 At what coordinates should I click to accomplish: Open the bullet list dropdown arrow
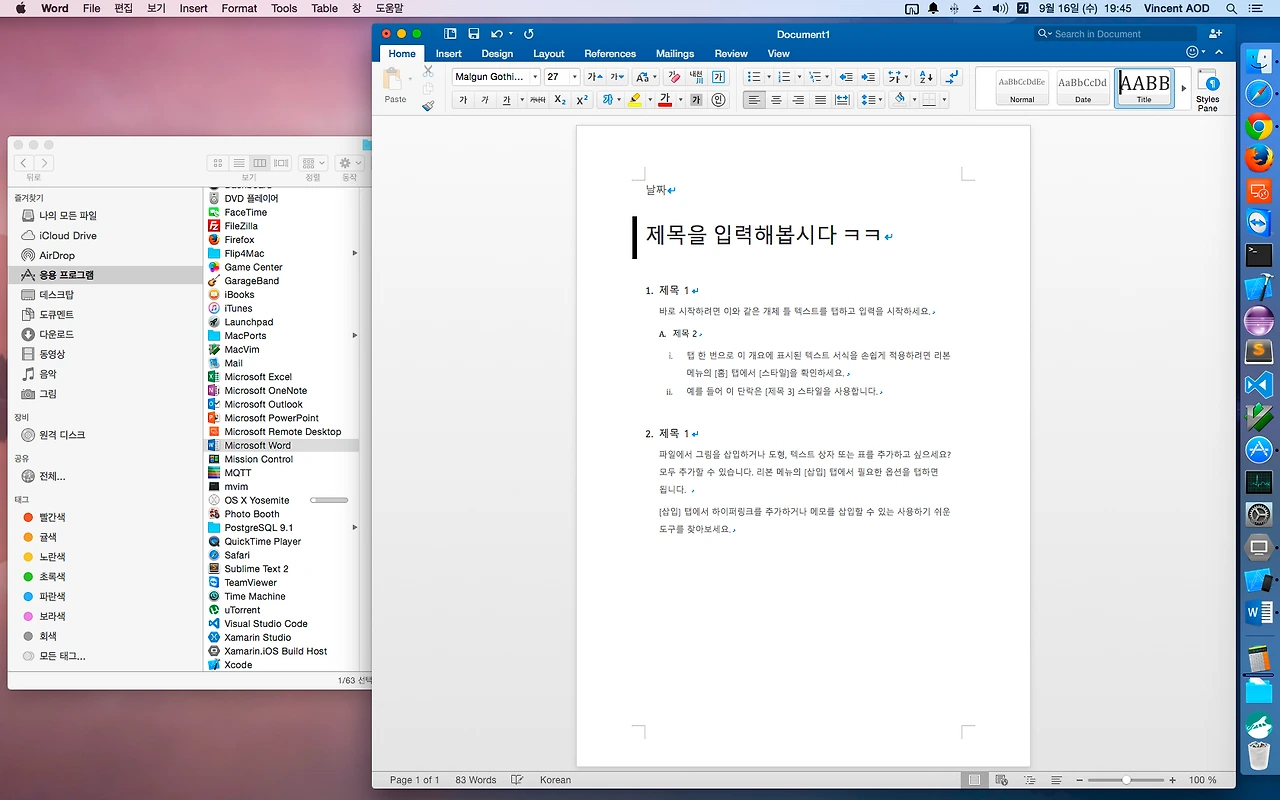[x=769, y=77]
